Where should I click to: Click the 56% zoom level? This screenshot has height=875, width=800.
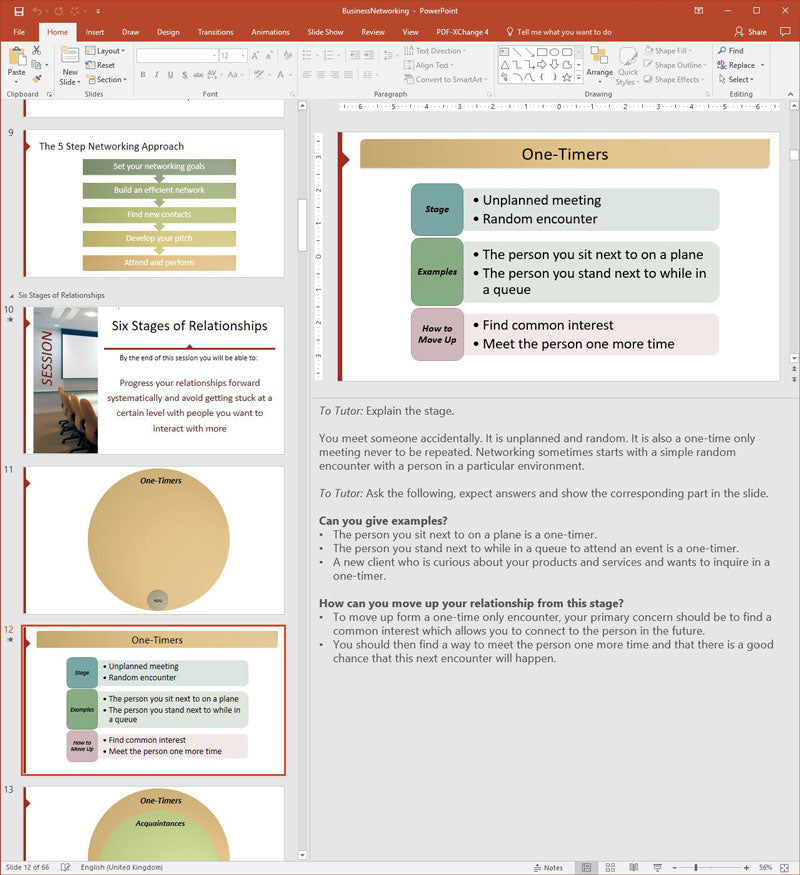pyautogui.click(x=765, y=868)
